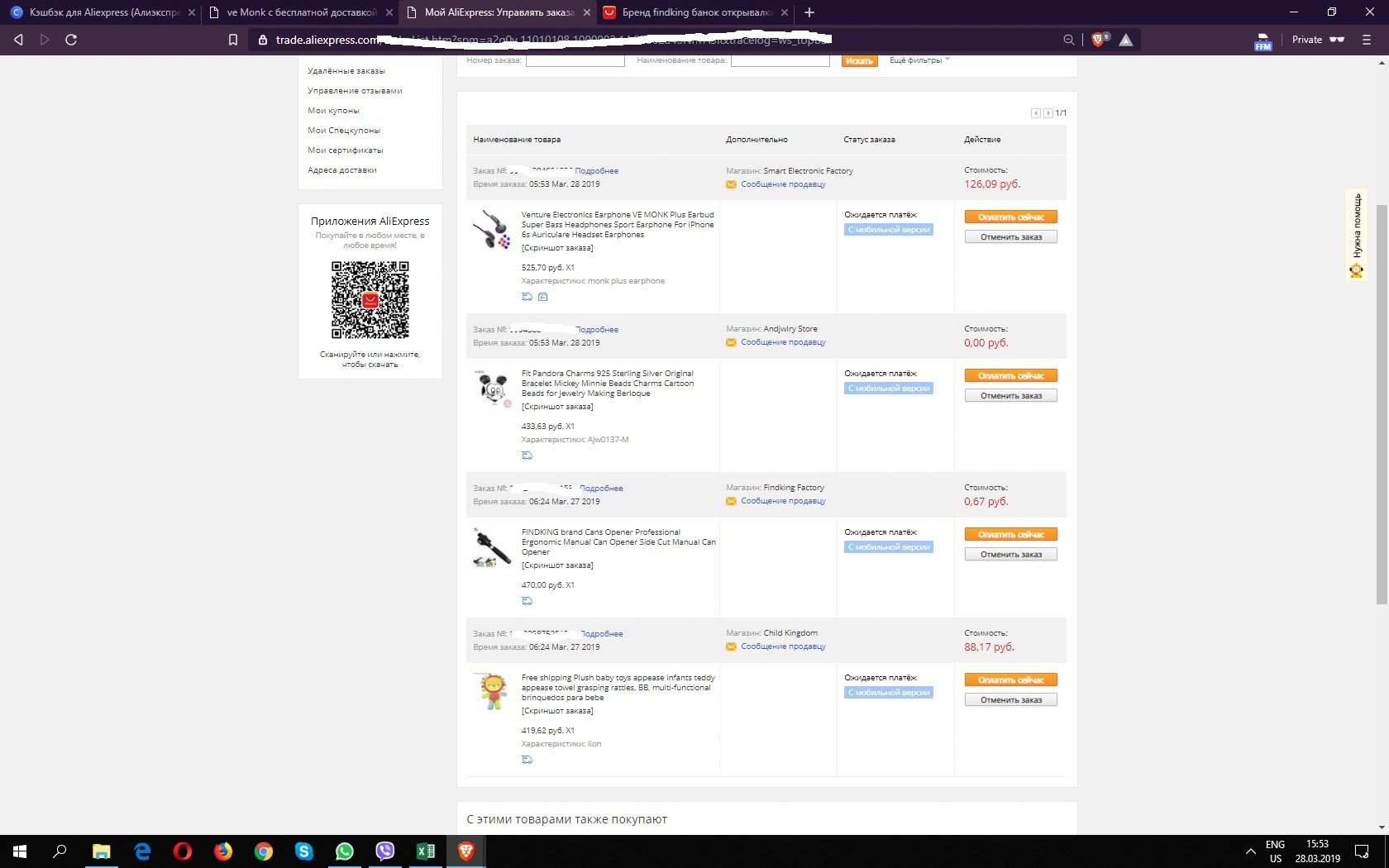This screenshot has height=868, width=1389.
Task: Open the Brave main menu
Action: pos(1367,40)
